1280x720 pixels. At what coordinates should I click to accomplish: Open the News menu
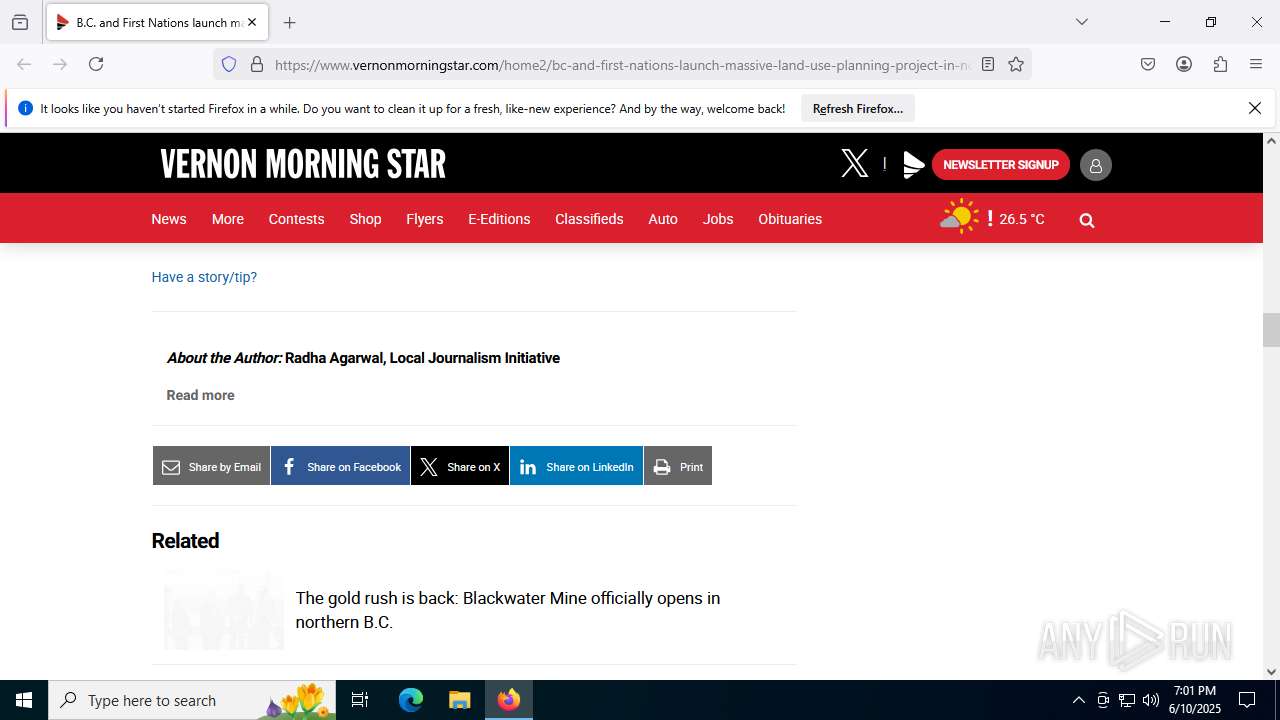169,219
